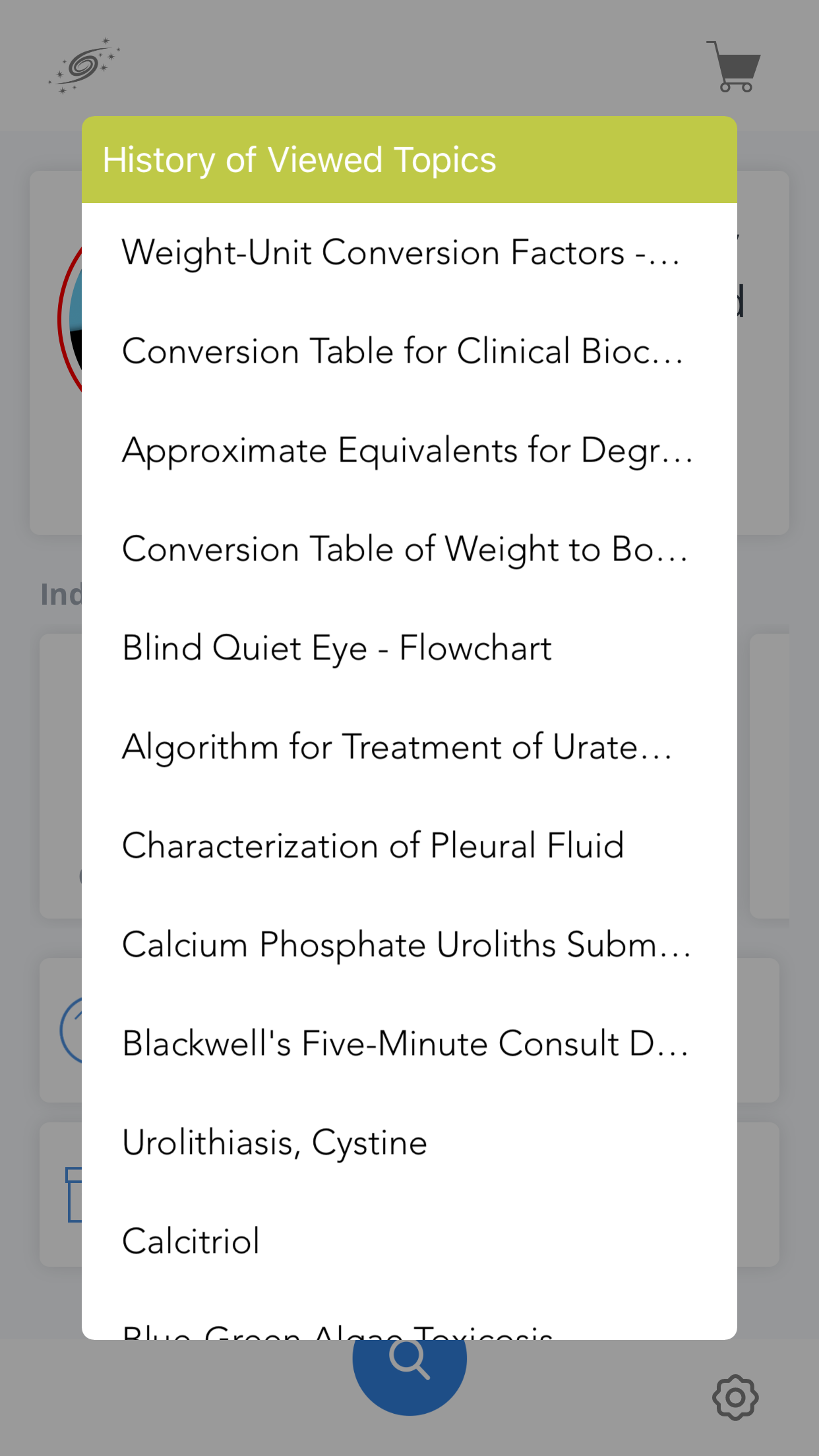Open the shopping cart icon
This screenshot has width=819, height=1456.
click(735, 67)
